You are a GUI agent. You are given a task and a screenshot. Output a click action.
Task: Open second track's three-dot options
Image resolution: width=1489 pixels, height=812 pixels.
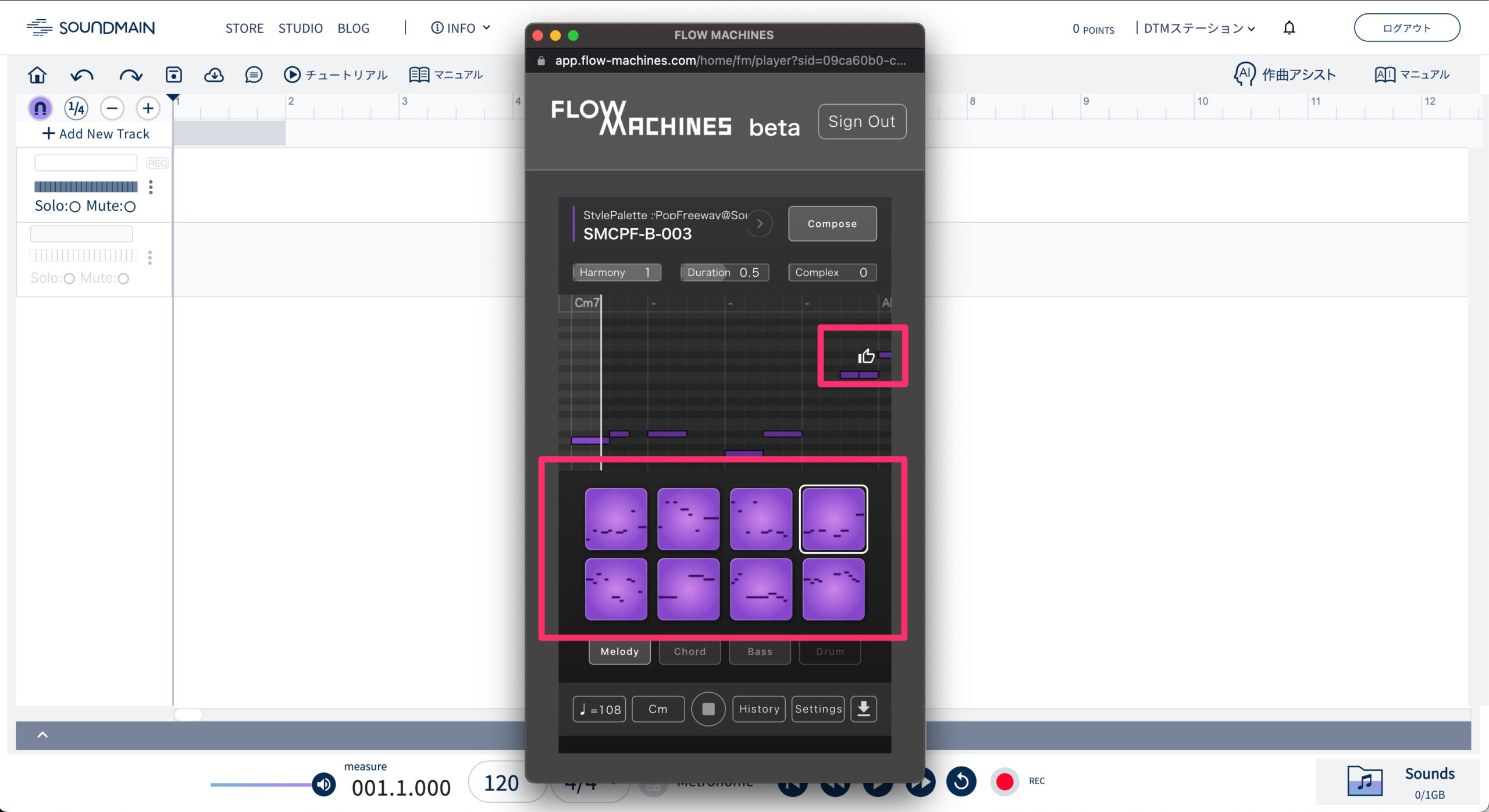click(x=150, y=257)
